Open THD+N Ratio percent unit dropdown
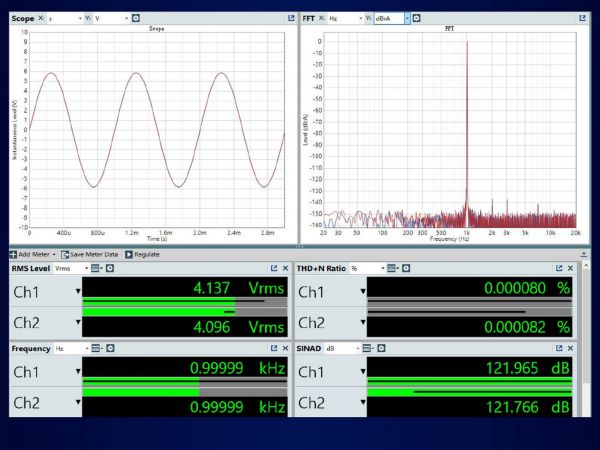The image size is (600, 450). 365,268
